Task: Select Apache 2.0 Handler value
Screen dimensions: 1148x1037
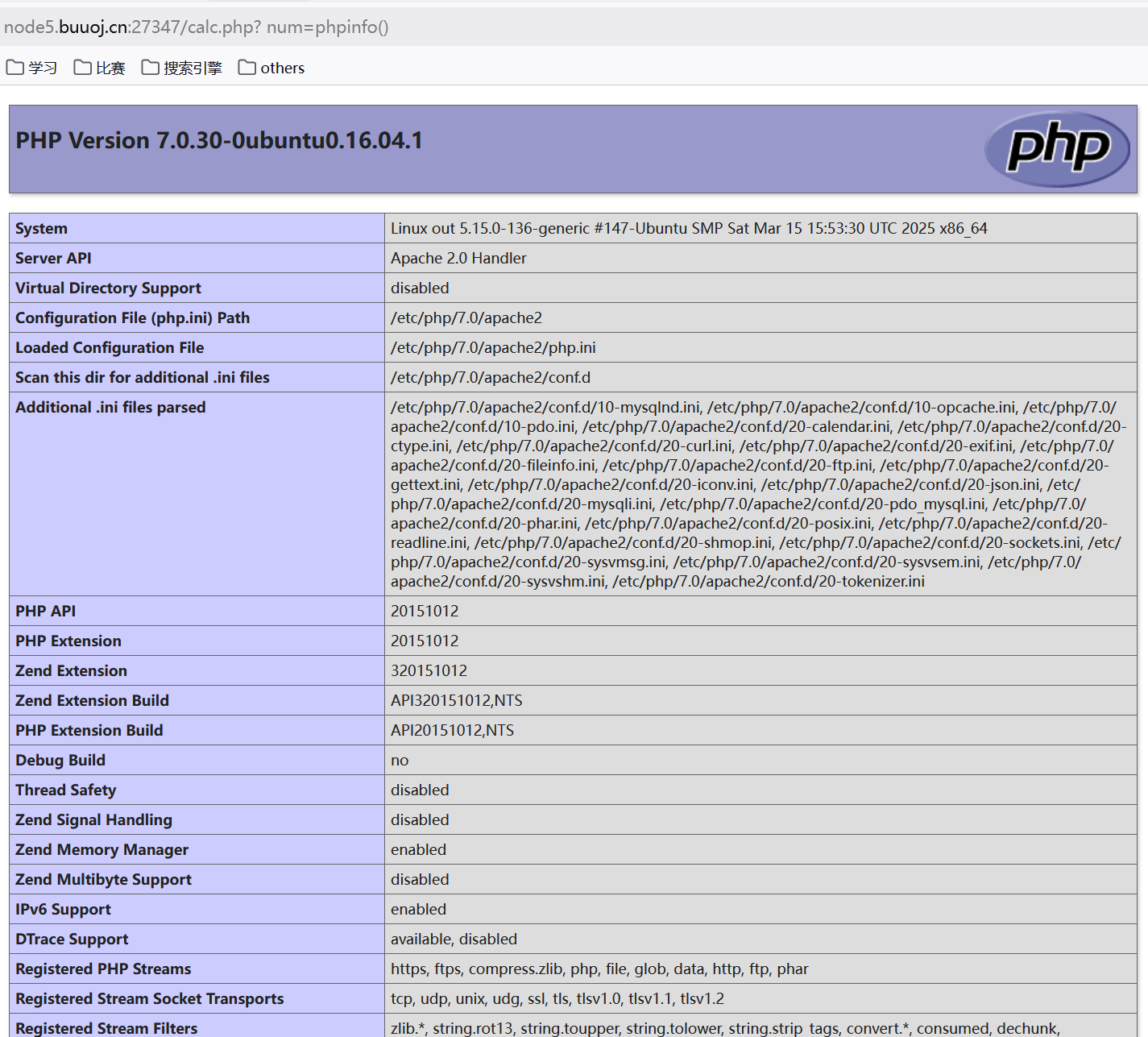Action: (x=458, y=258)
